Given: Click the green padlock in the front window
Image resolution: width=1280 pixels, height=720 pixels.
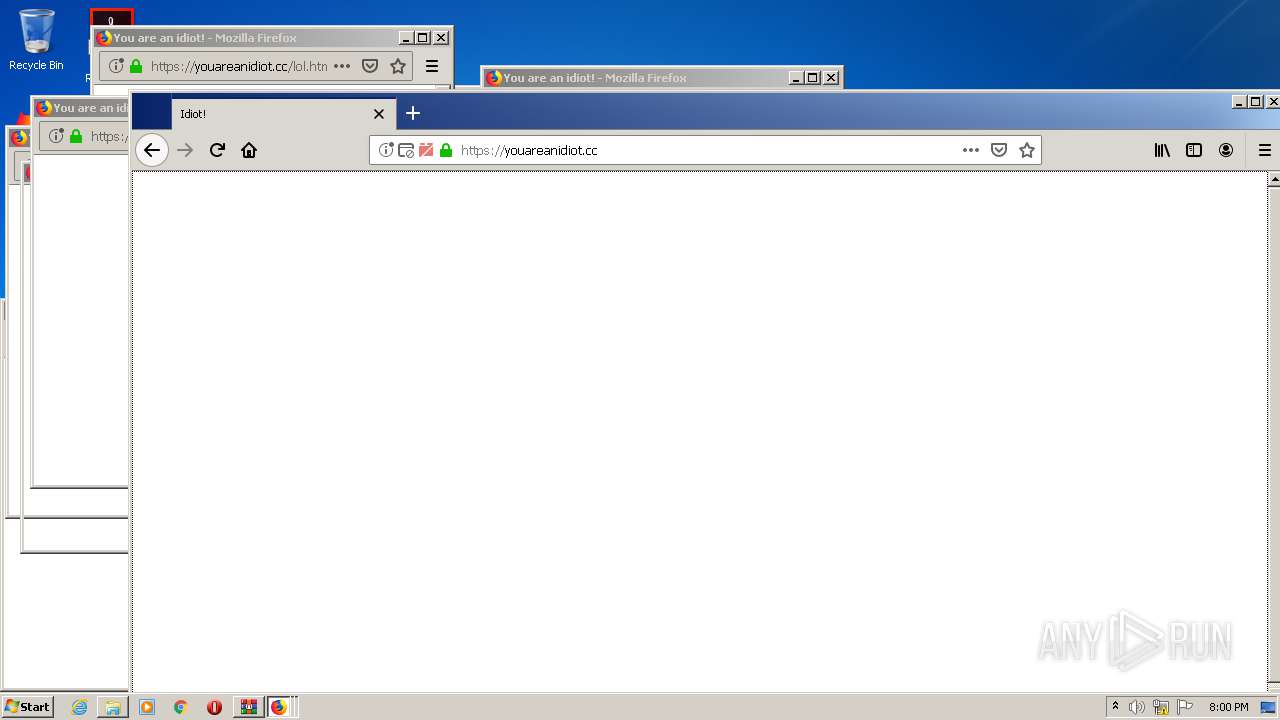Looking at the screenshot, I should [x=446, y=150].
